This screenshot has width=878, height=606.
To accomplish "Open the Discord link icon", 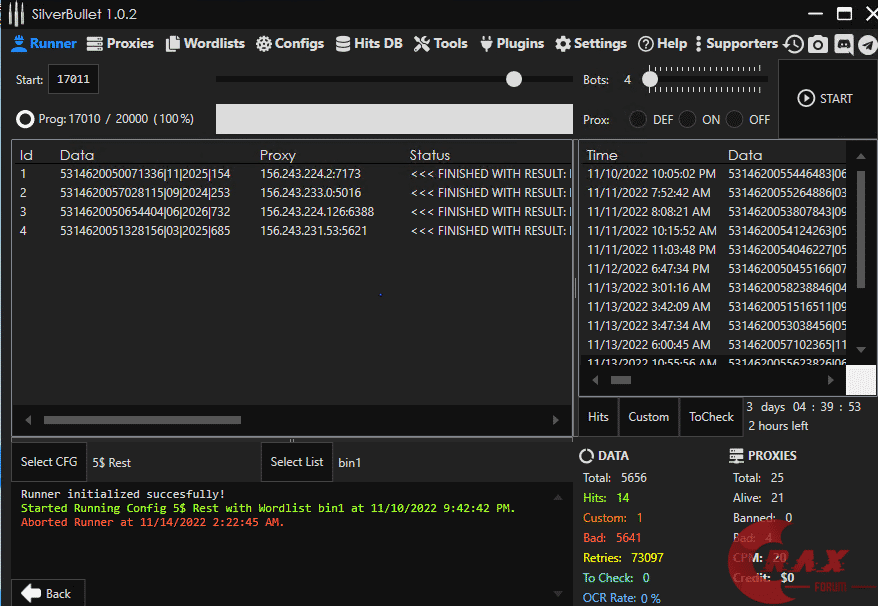I will tap(843, 44).
